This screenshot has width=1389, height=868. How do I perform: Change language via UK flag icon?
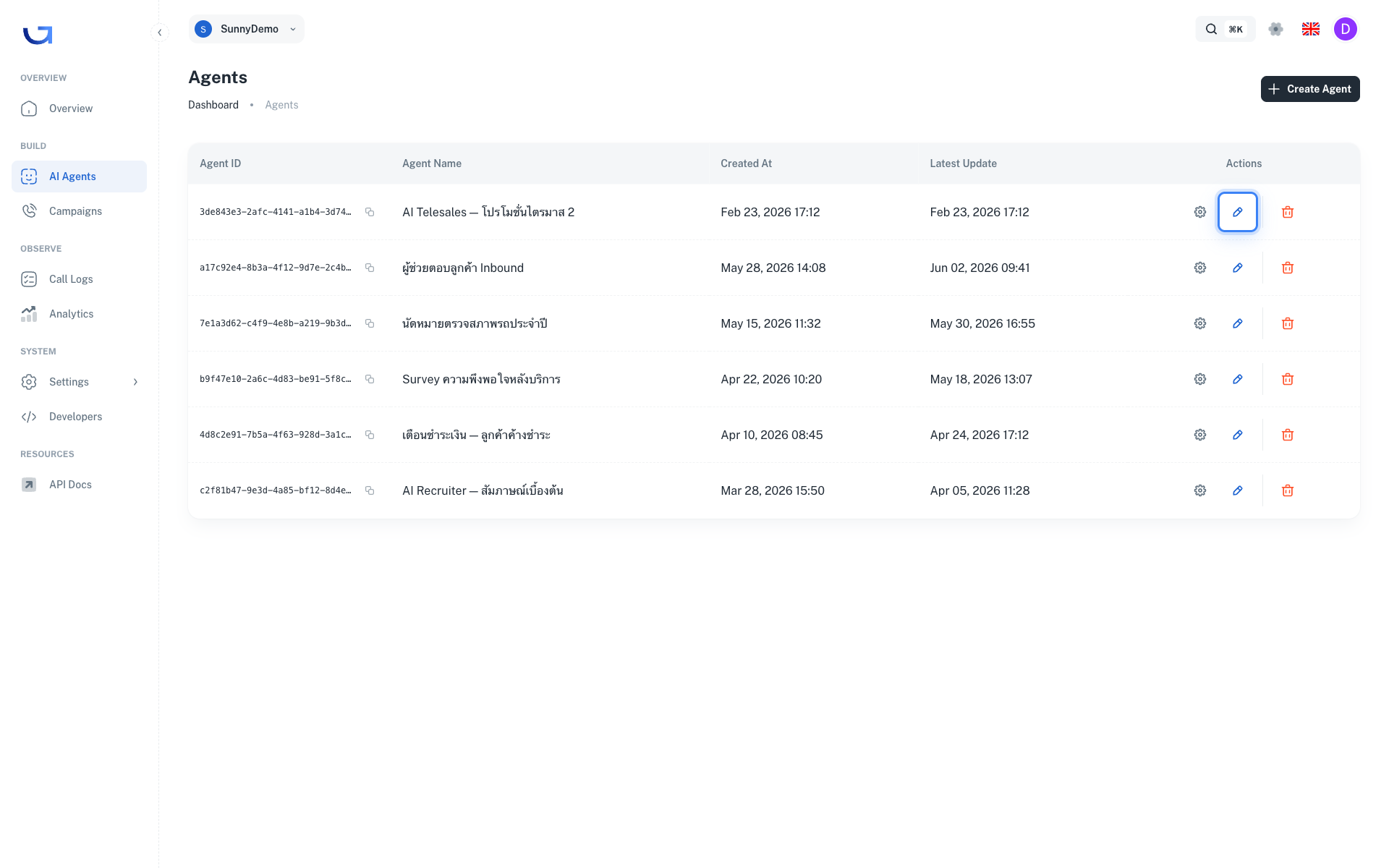click(x=1311, y=29)
